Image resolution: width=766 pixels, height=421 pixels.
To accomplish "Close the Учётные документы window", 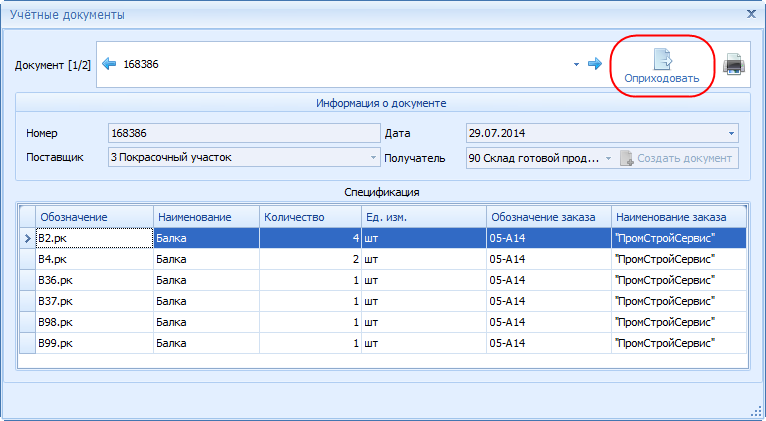I will click(751, 13).
